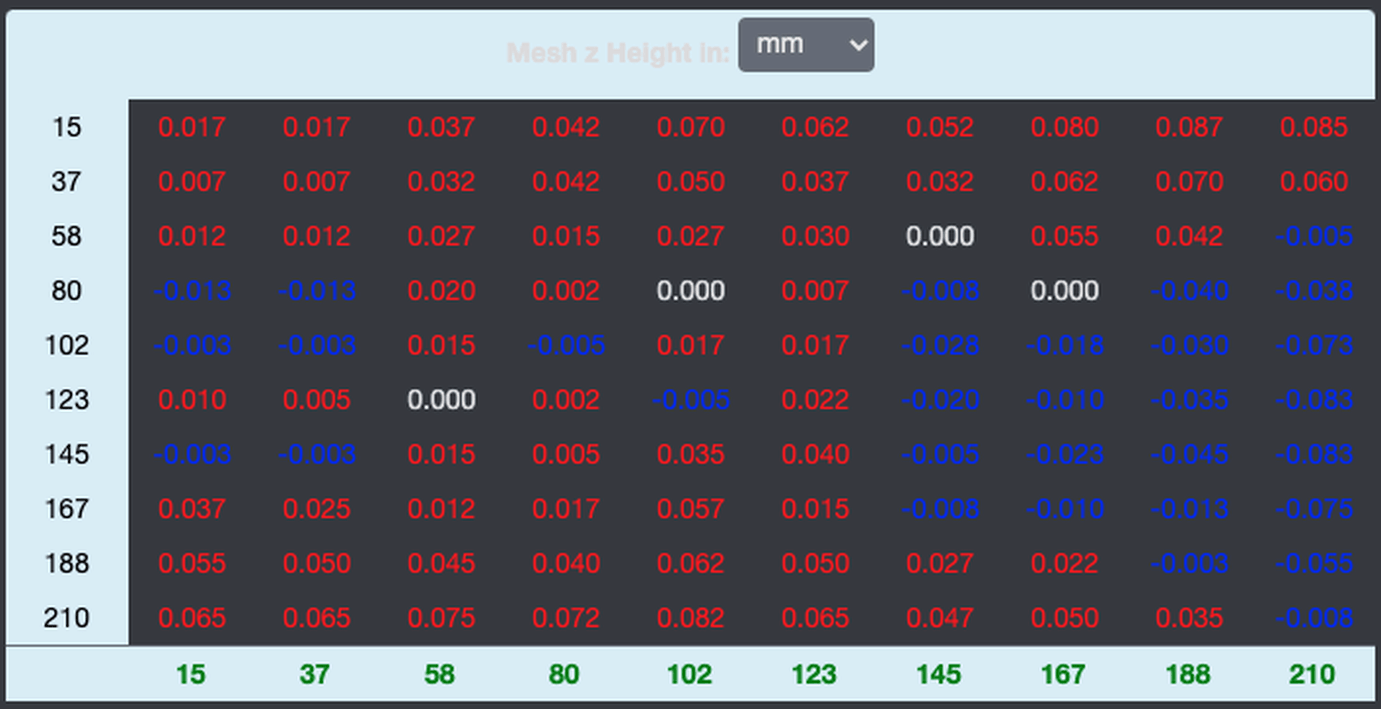Image resolution: width=1381 pixels, height=709 pixels.
Task: Click 0.022 in row 123, column 123
Action: pyautogui.click(x=816, y=400)
